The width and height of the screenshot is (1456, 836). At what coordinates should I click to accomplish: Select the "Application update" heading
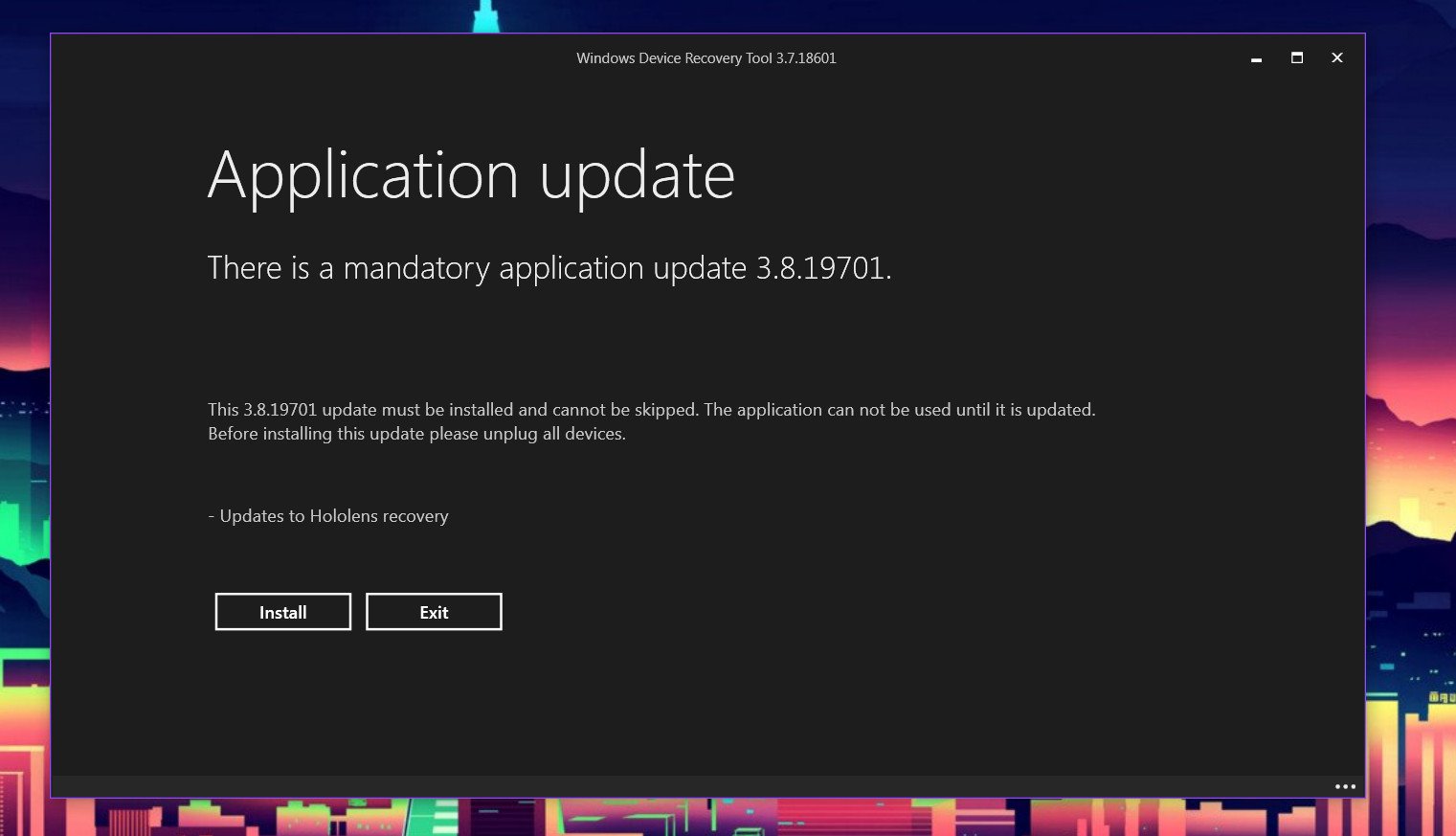[x=471, y=176]
